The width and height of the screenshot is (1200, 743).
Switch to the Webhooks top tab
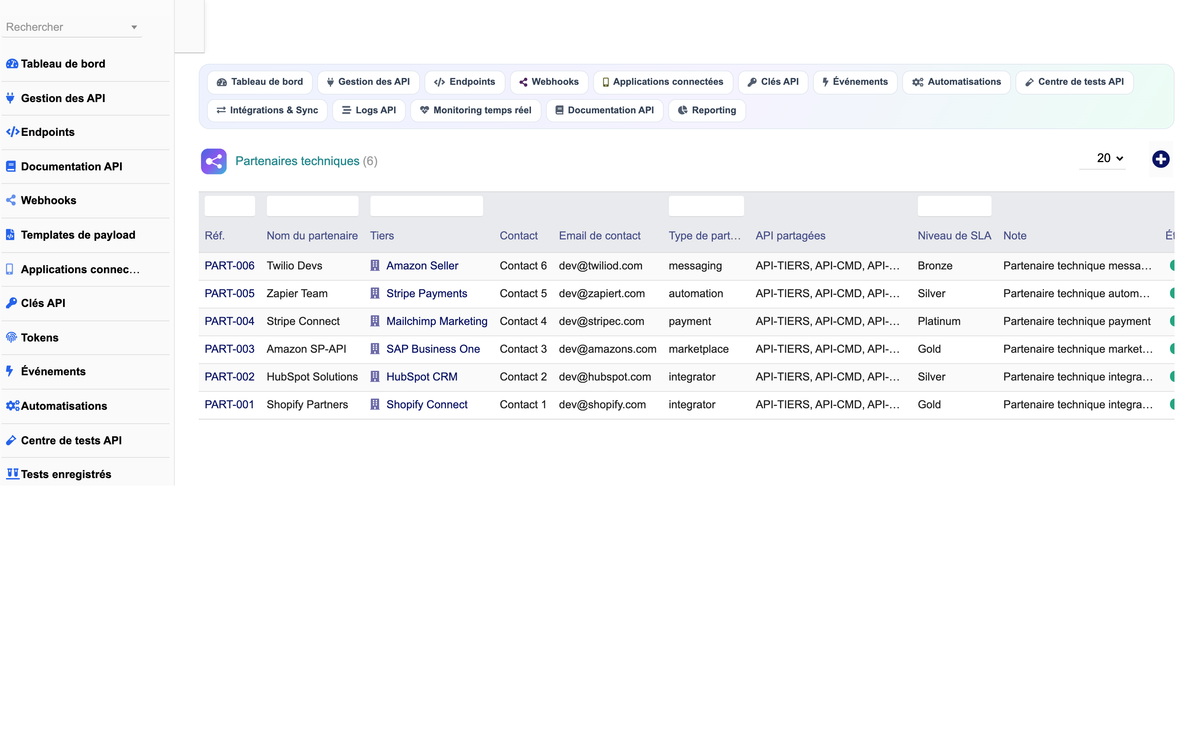549,82
